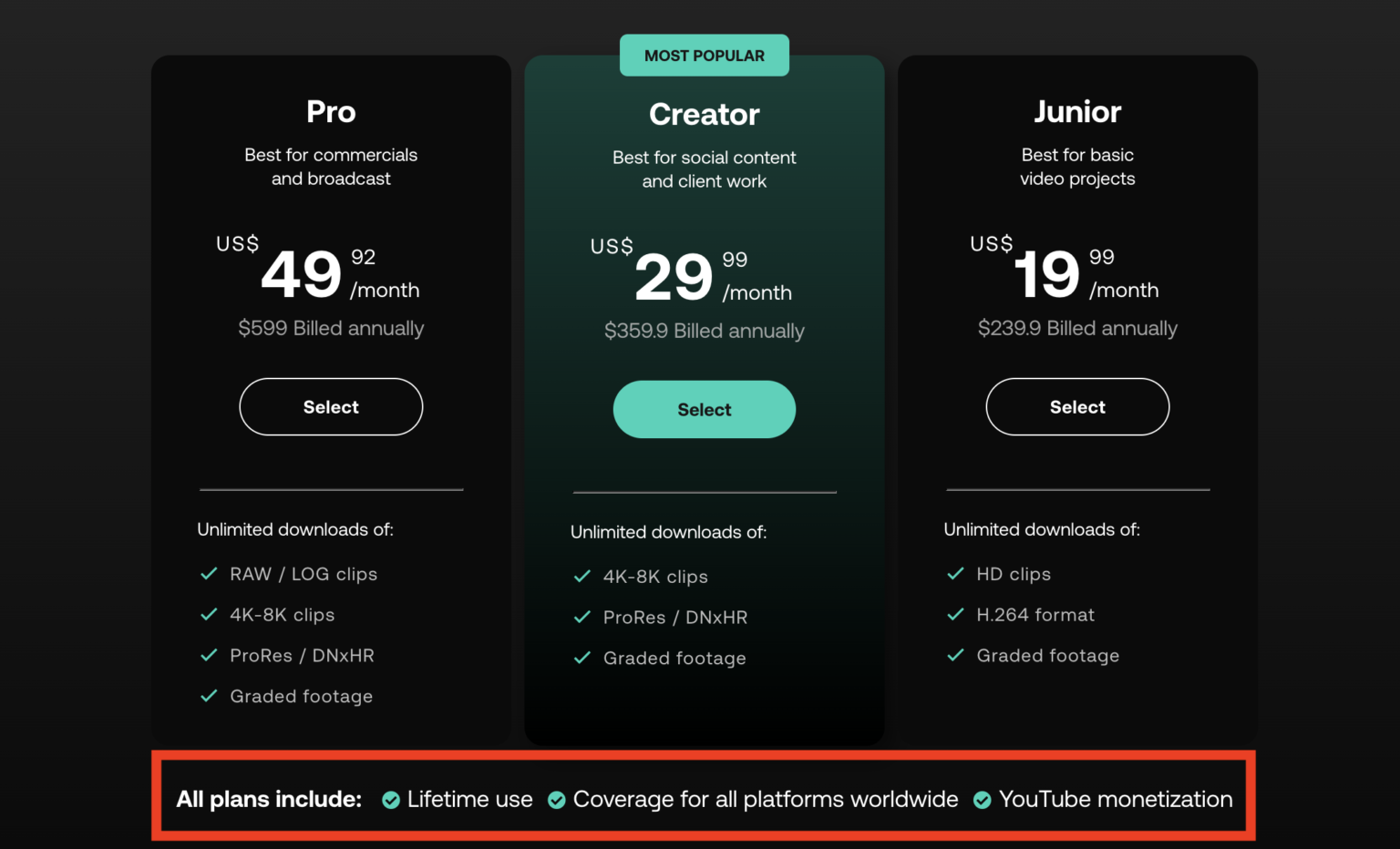Click the ProRes / DNxHR check icon under Pro
This screenshot has width=1400, height=849.
tap(209, 654)
